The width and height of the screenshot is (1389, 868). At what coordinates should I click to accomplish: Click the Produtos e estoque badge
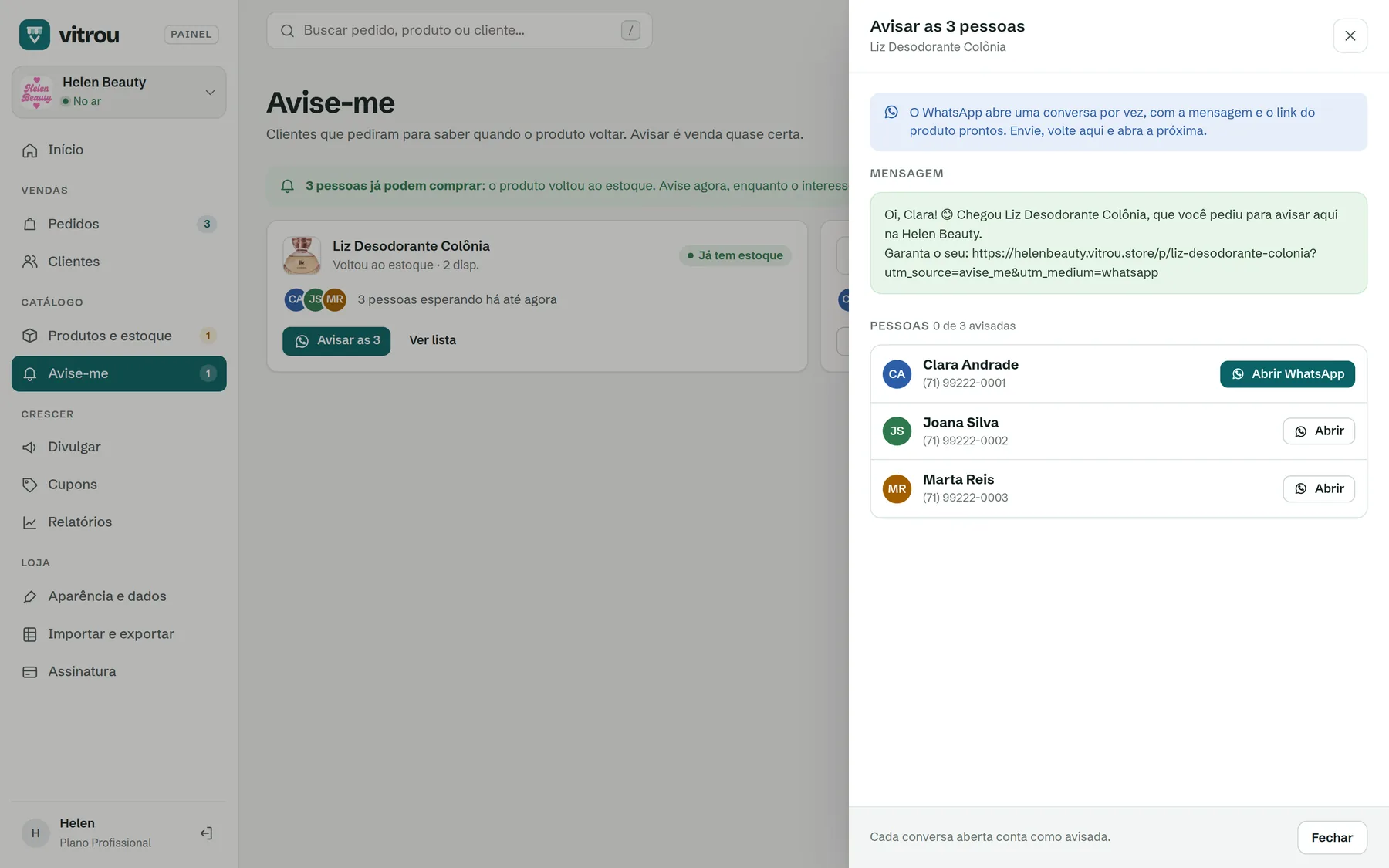click(208, 336)
